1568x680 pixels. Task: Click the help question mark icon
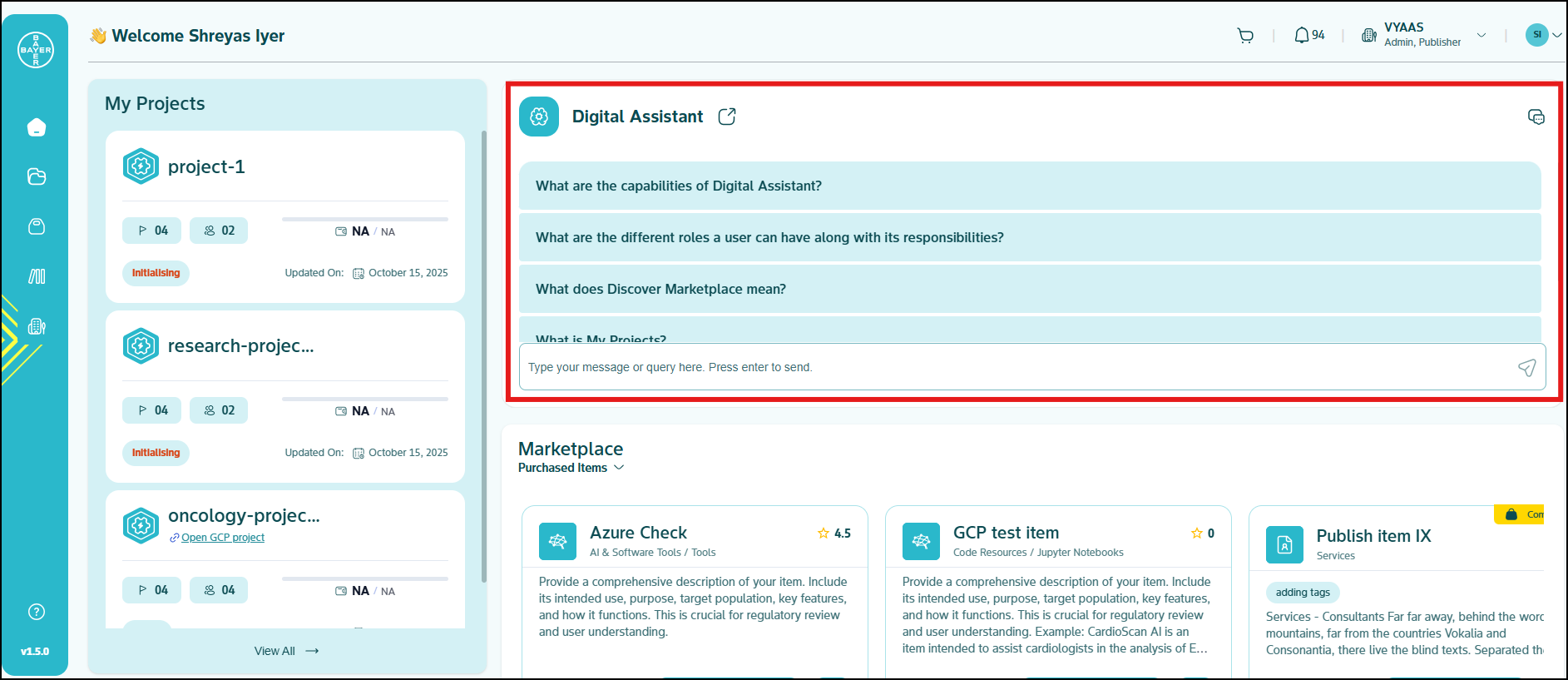(36, 612)
